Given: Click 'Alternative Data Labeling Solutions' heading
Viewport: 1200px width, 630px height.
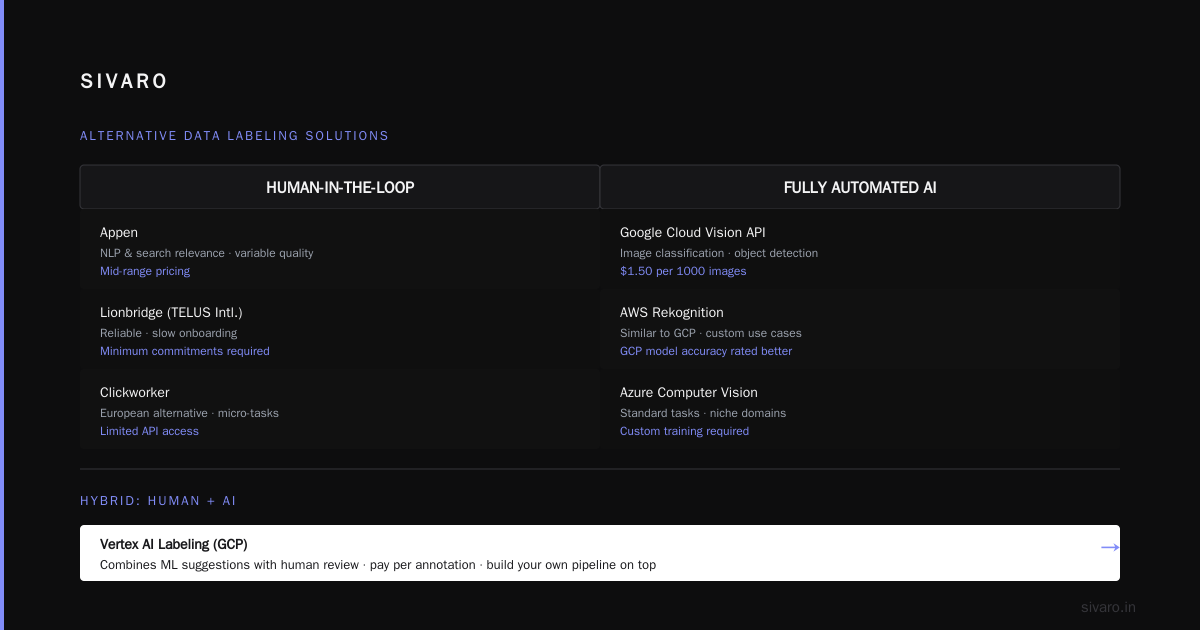Looking at the screenshot, I should click(235, 136).
